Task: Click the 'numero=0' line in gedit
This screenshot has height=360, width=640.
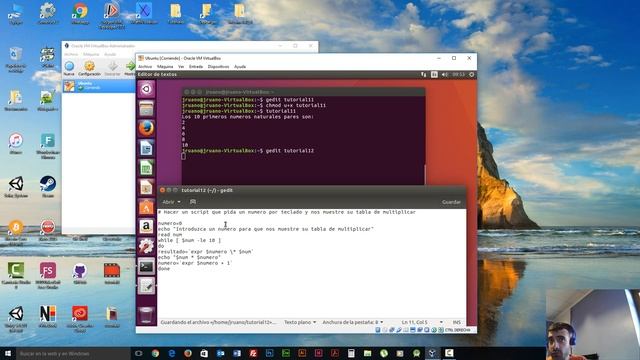Action: point(170,223)
